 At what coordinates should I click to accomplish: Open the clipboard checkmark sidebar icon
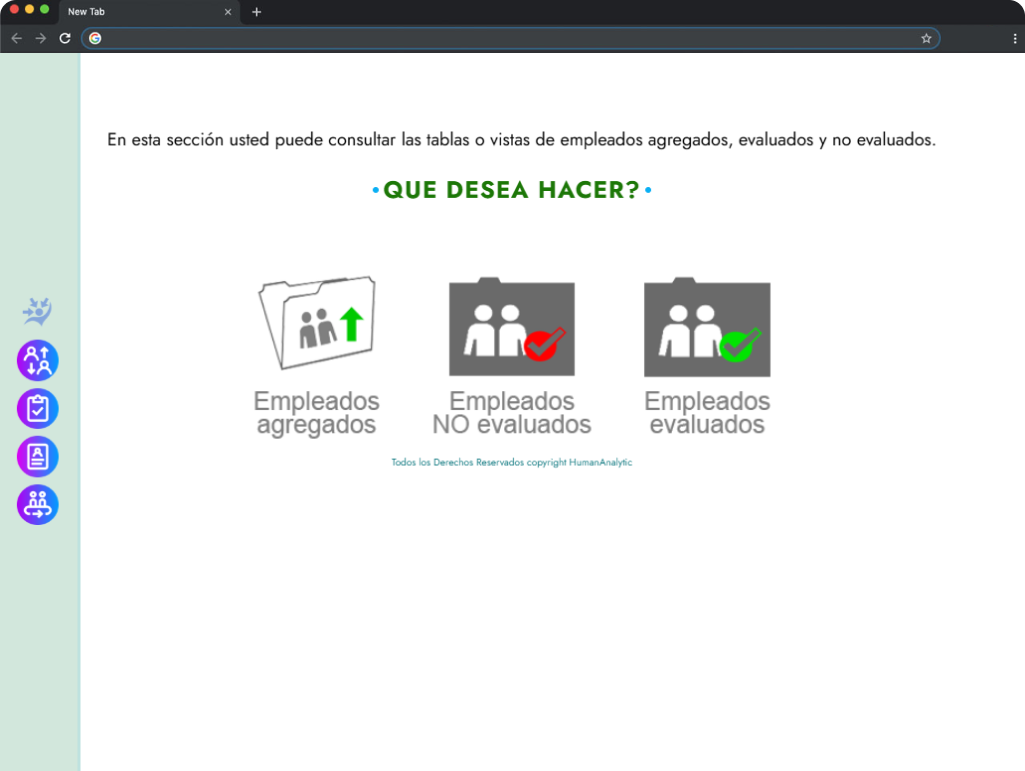[38, 409]
